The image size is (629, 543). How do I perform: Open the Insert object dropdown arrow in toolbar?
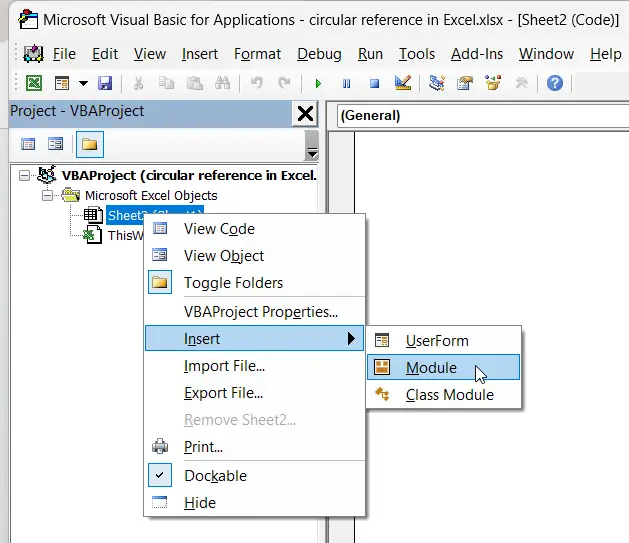pyautogui.click(x=83, y=83)
